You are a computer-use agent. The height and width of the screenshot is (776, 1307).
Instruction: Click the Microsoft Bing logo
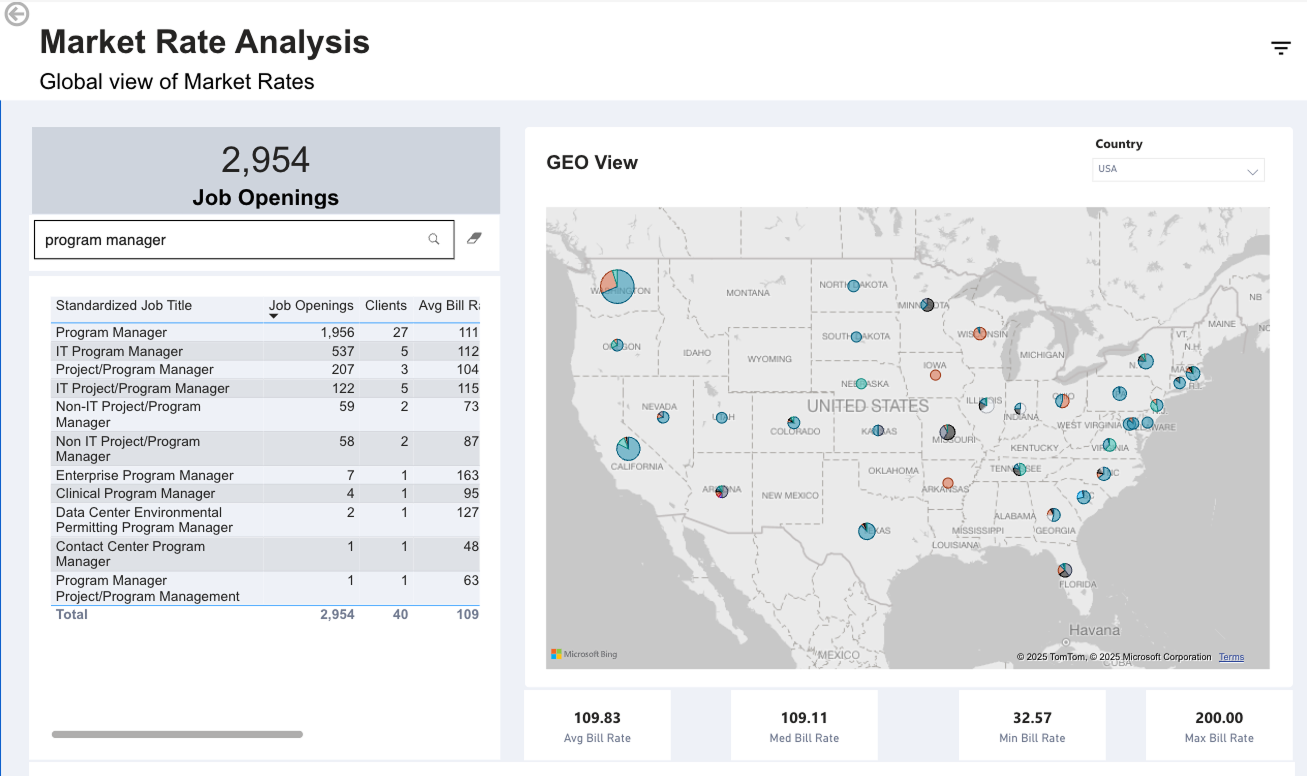[584, 654]
